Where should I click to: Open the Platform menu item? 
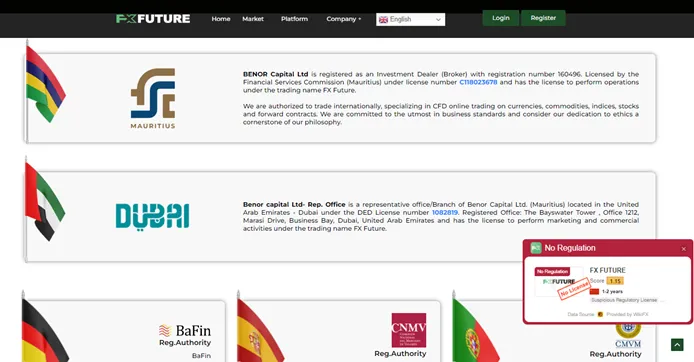[x=294, y=19]
